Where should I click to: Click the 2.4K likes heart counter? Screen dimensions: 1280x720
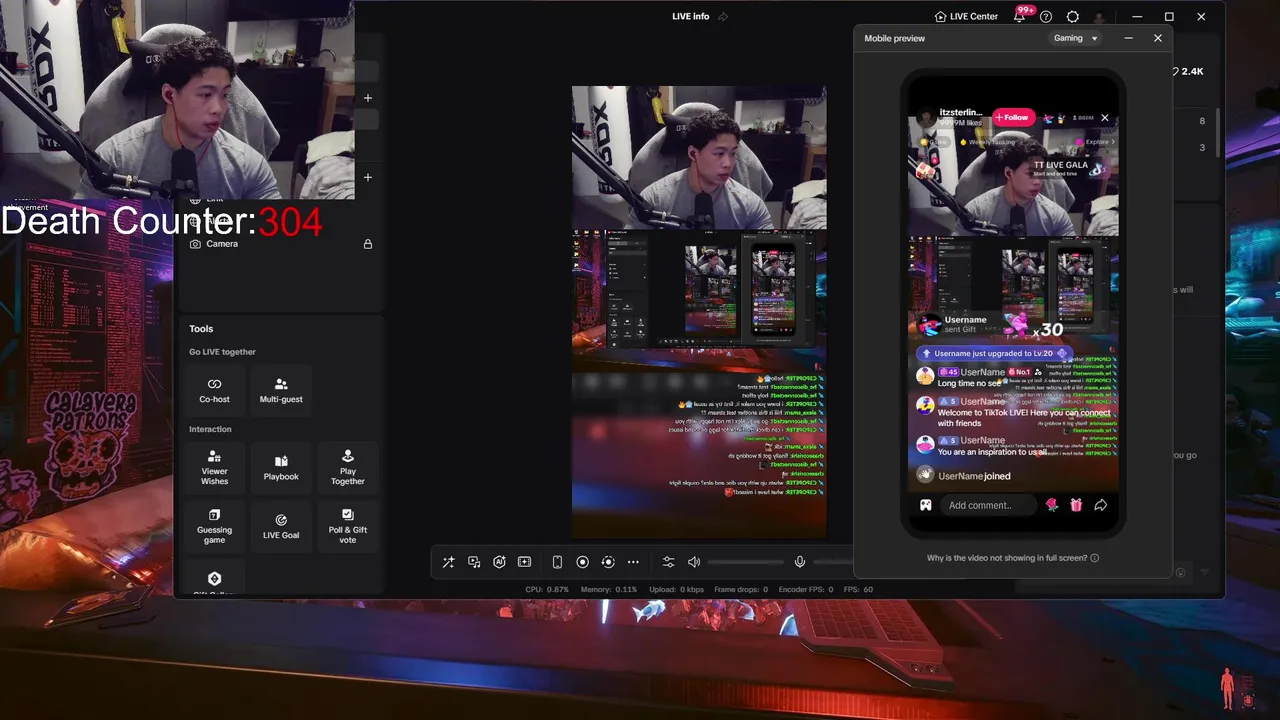click(1187, 71)
